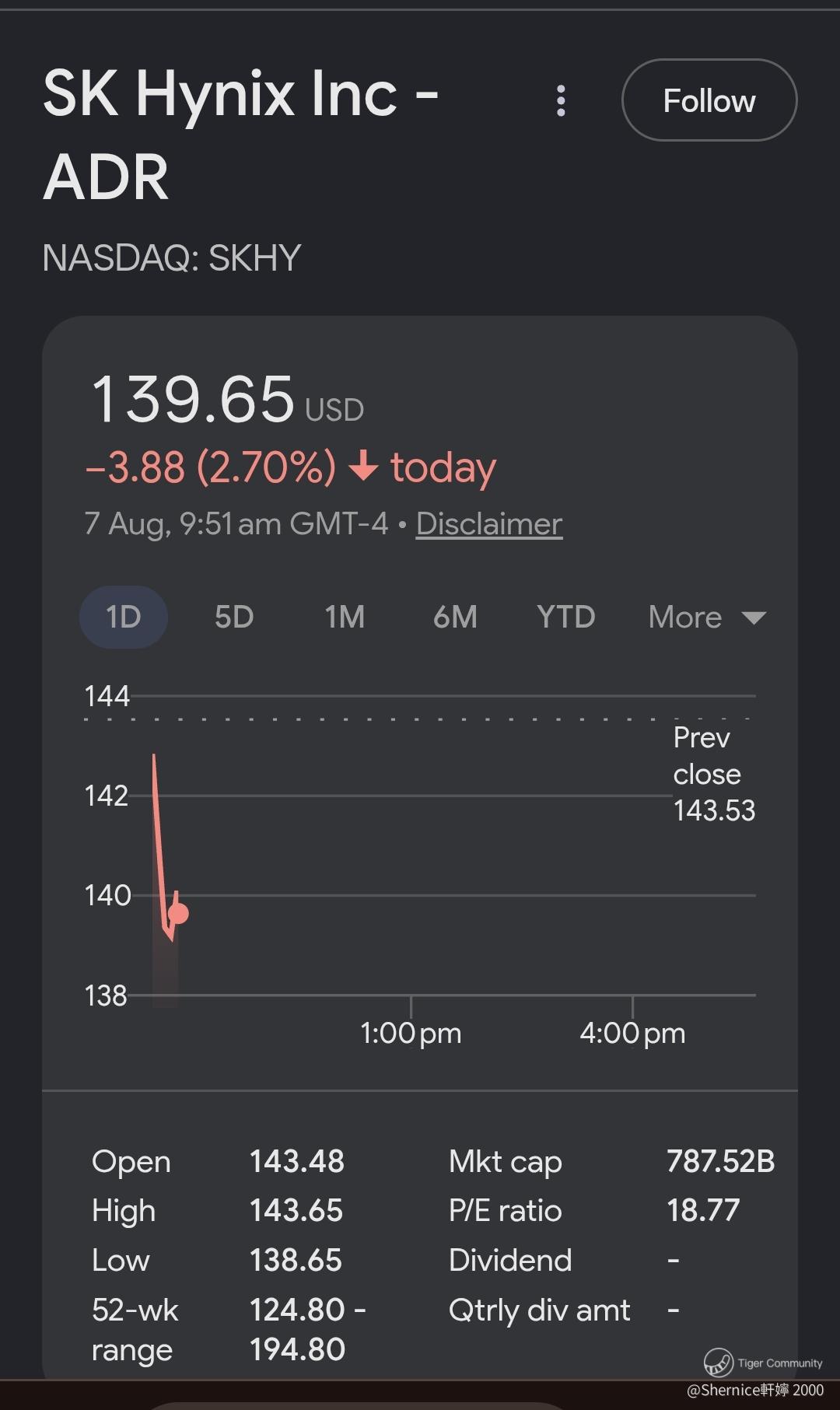Image resolution: width=840 pixels, height=1410 pixels.
Task: Click the Prev close 143.53 label
Action: tap(714, 774)
